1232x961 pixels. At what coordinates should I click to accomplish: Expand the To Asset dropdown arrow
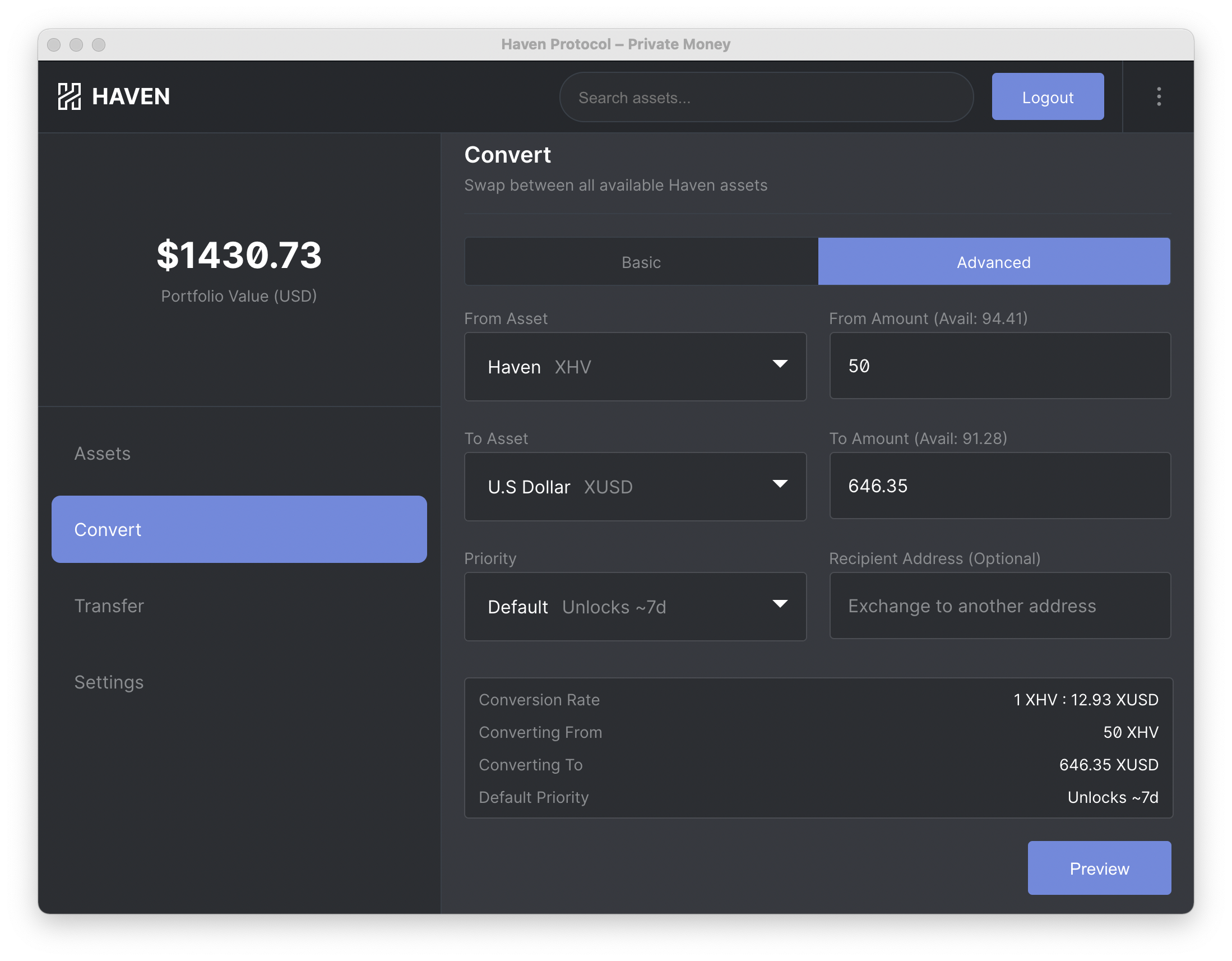click(x=780, y=484)
